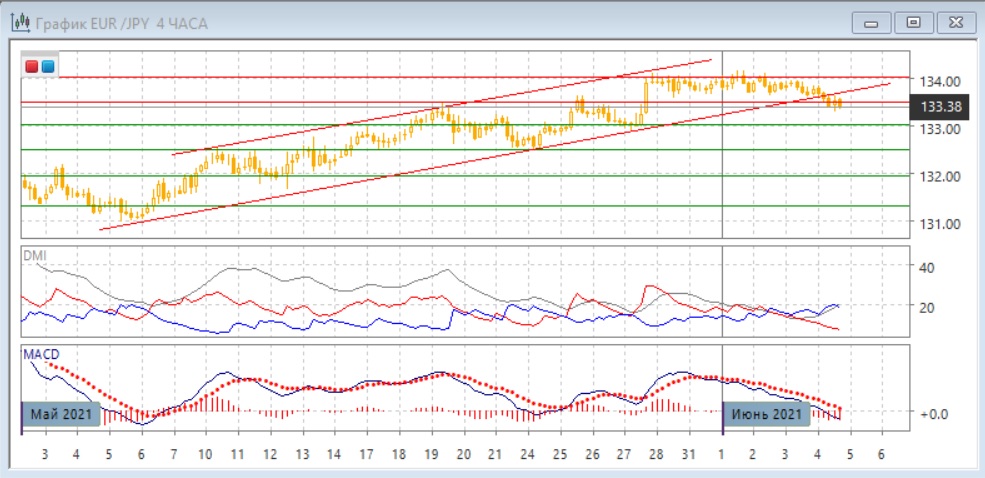Click the 132.00 price axis label
The image size is (985, 478).
coord(940,177)
